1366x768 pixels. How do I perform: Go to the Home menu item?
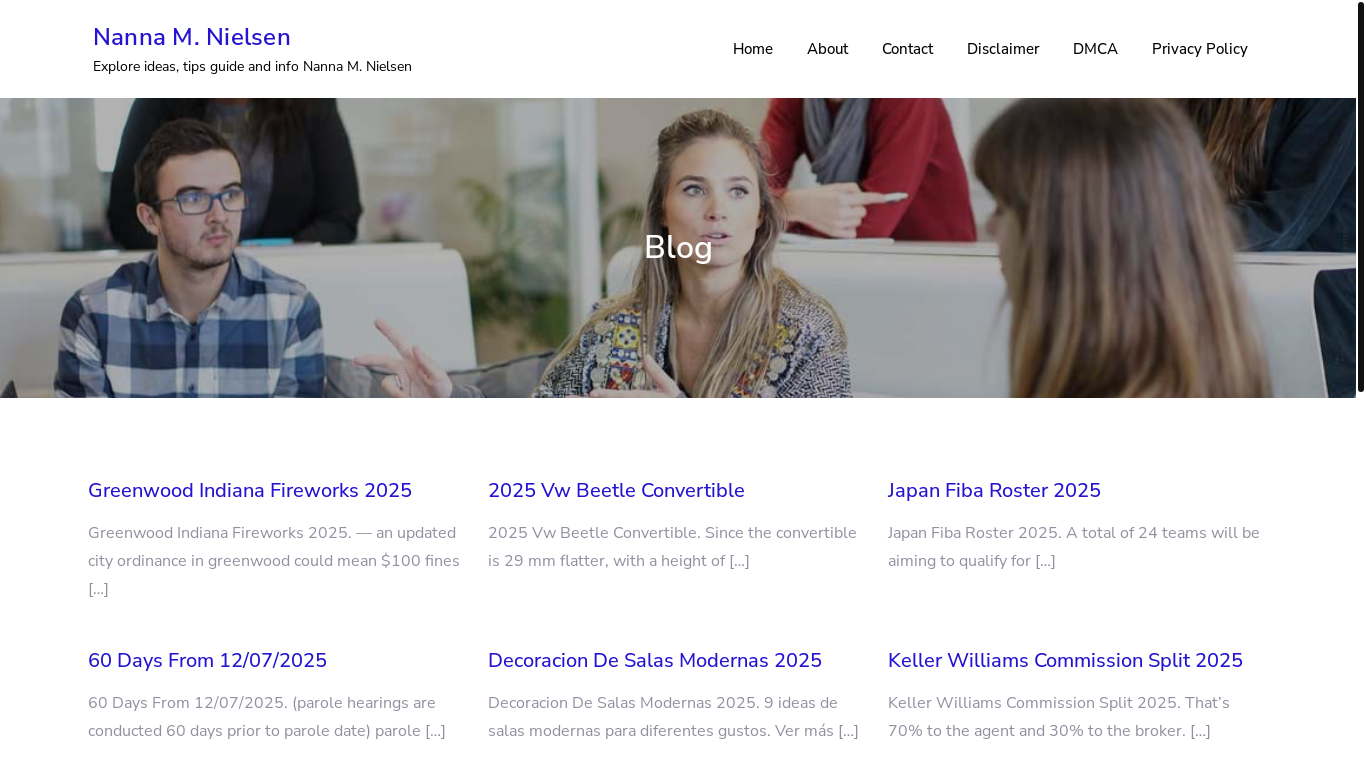(x=753, y=49)
